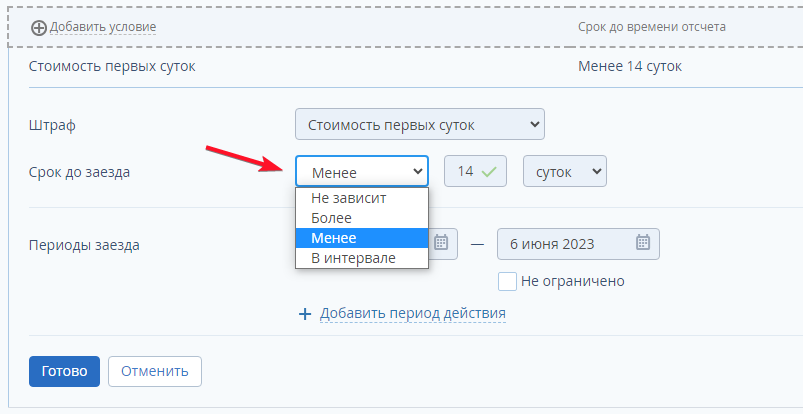Click the green checkmark in the 14 field

[x=488, y=172]
